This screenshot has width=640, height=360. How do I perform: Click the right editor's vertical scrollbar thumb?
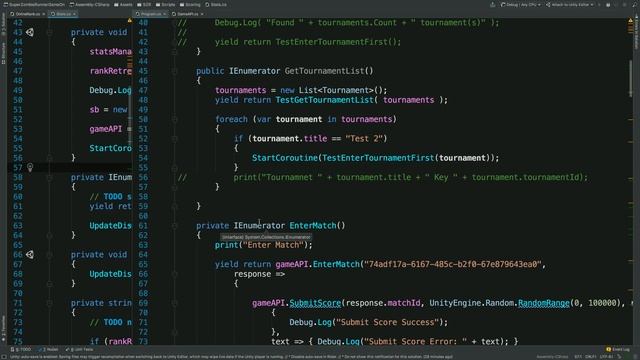631,78
